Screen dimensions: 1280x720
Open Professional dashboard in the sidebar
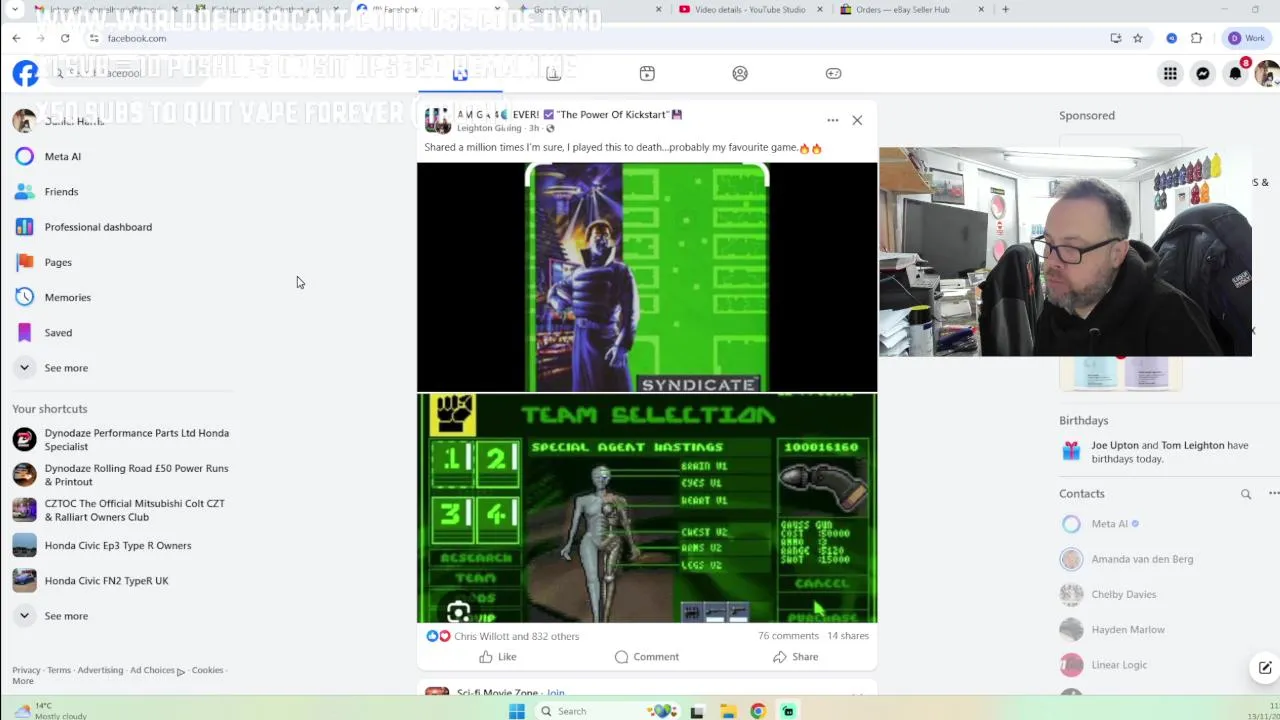pyautogui.click(x=98, y=227)
